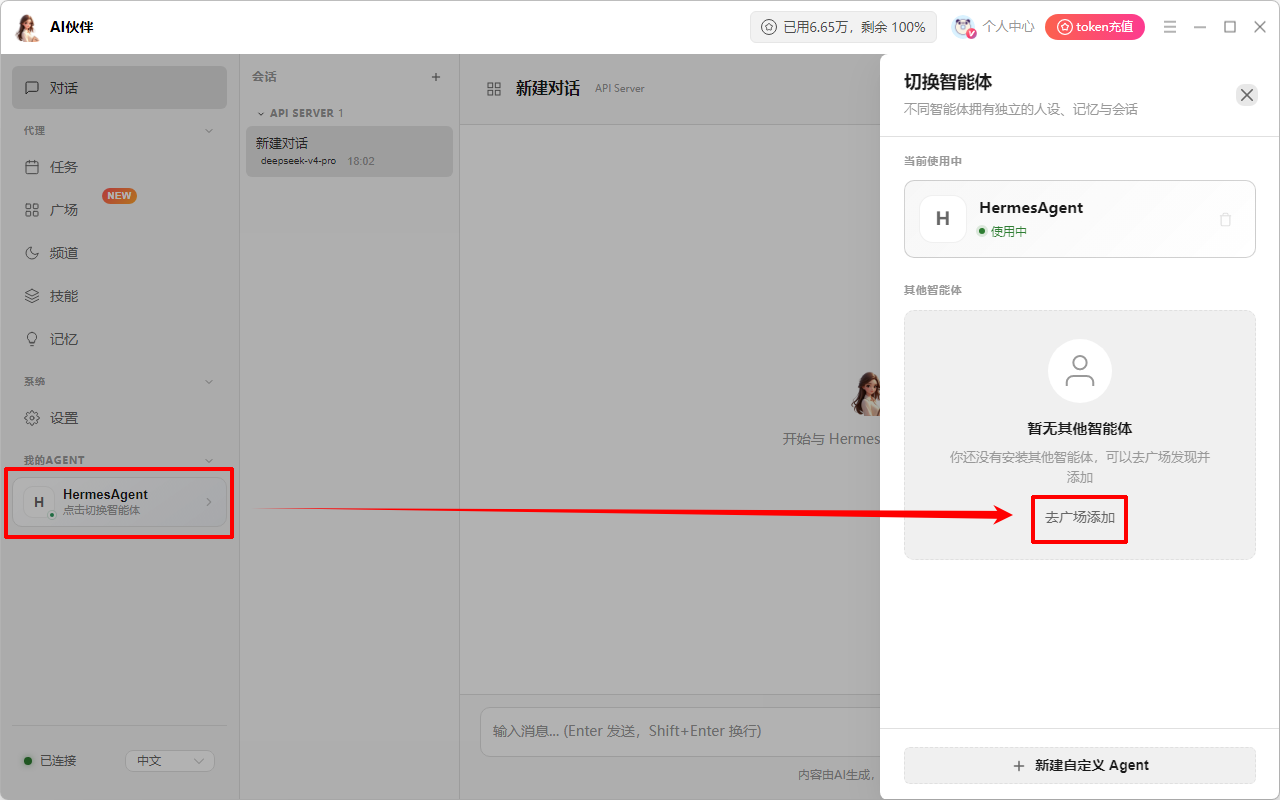Click the NEW badge beside 广场

coord(120,196)
